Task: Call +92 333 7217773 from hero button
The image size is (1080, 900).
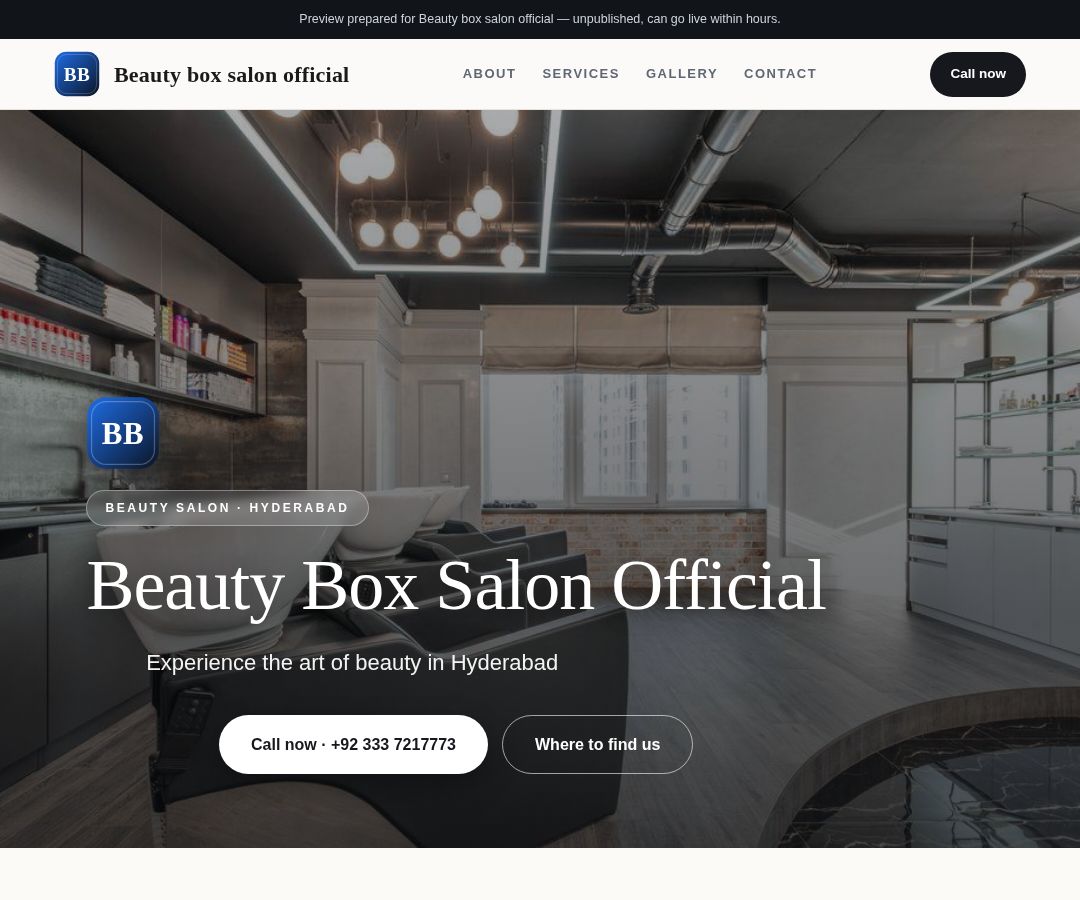Action: 353,744
